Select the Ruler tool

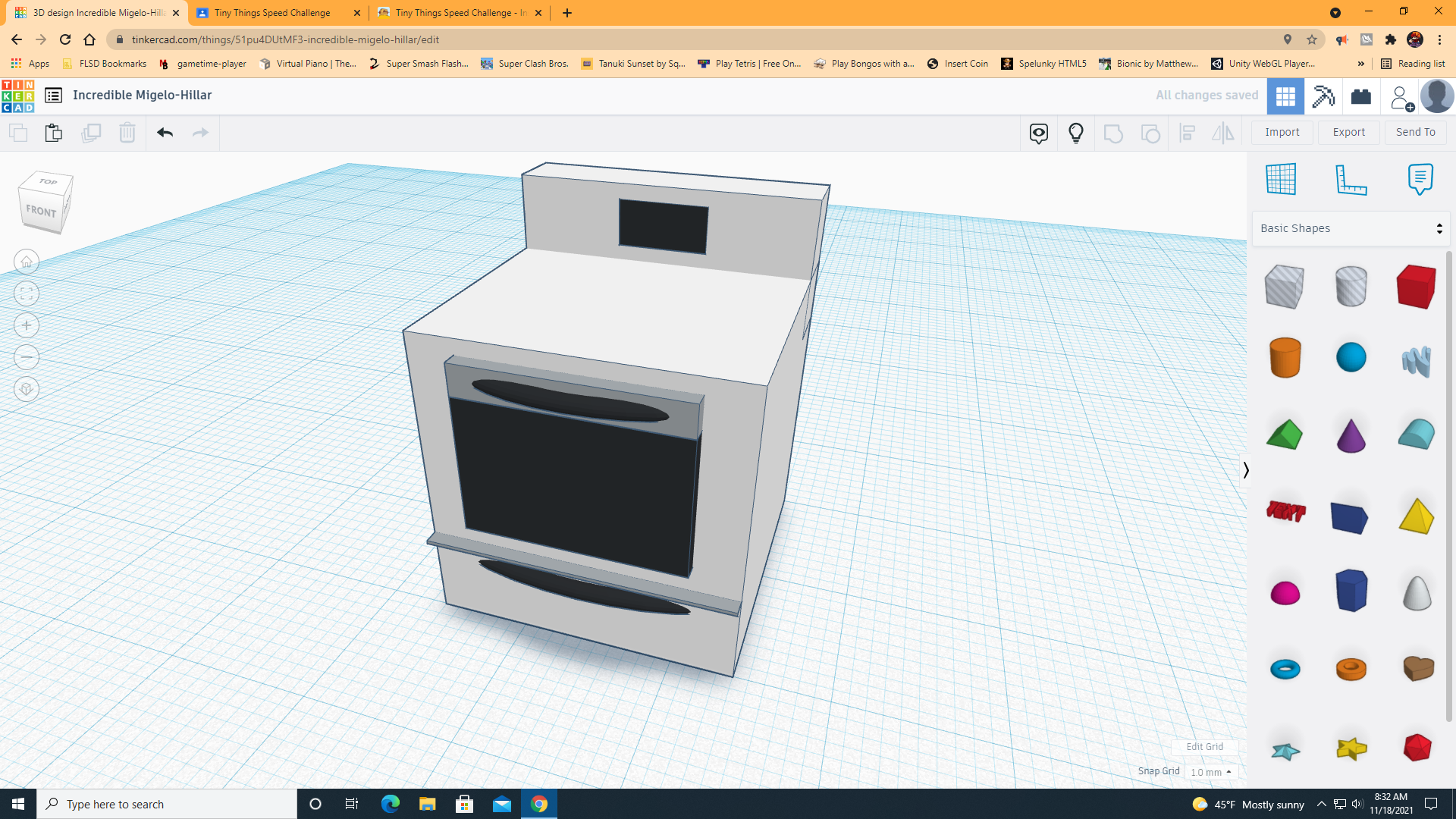1351,179
